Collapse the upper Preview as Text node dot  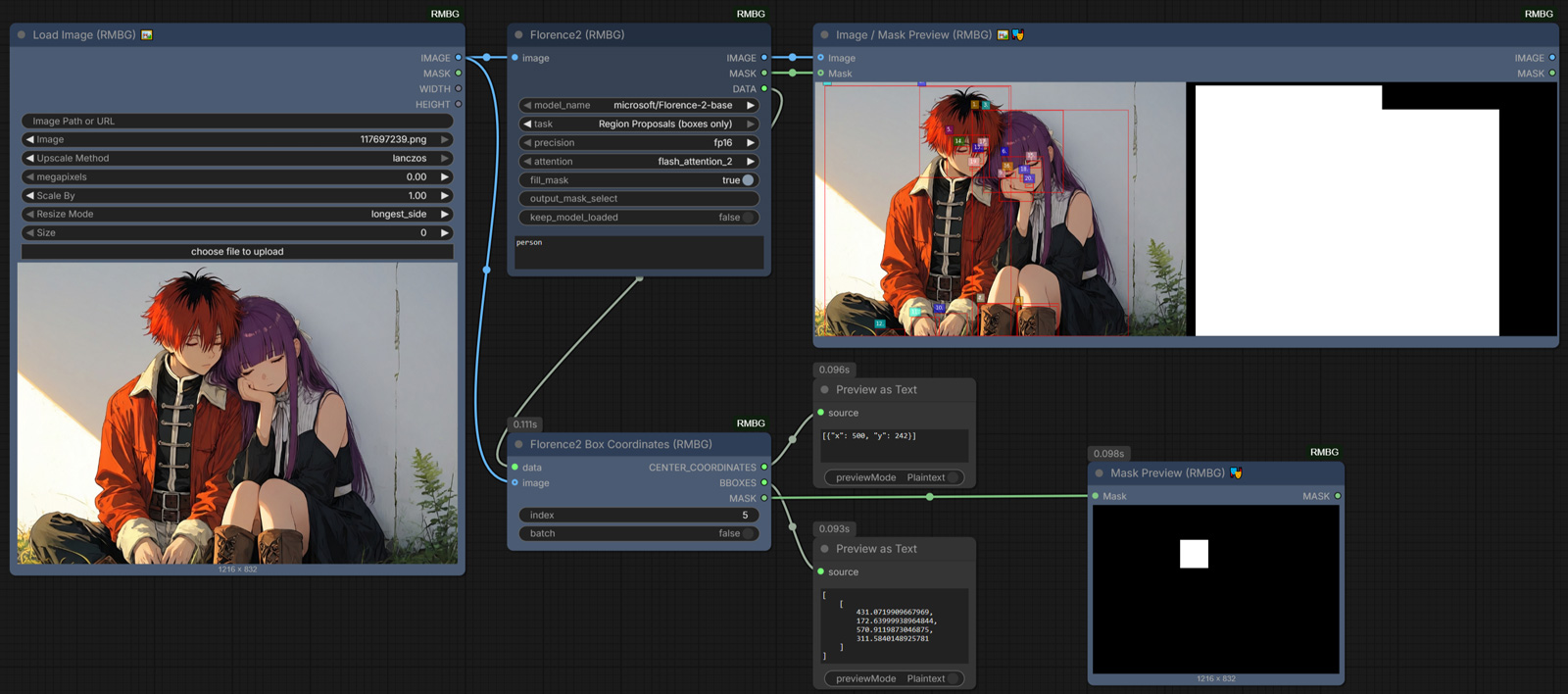point(825,389)
